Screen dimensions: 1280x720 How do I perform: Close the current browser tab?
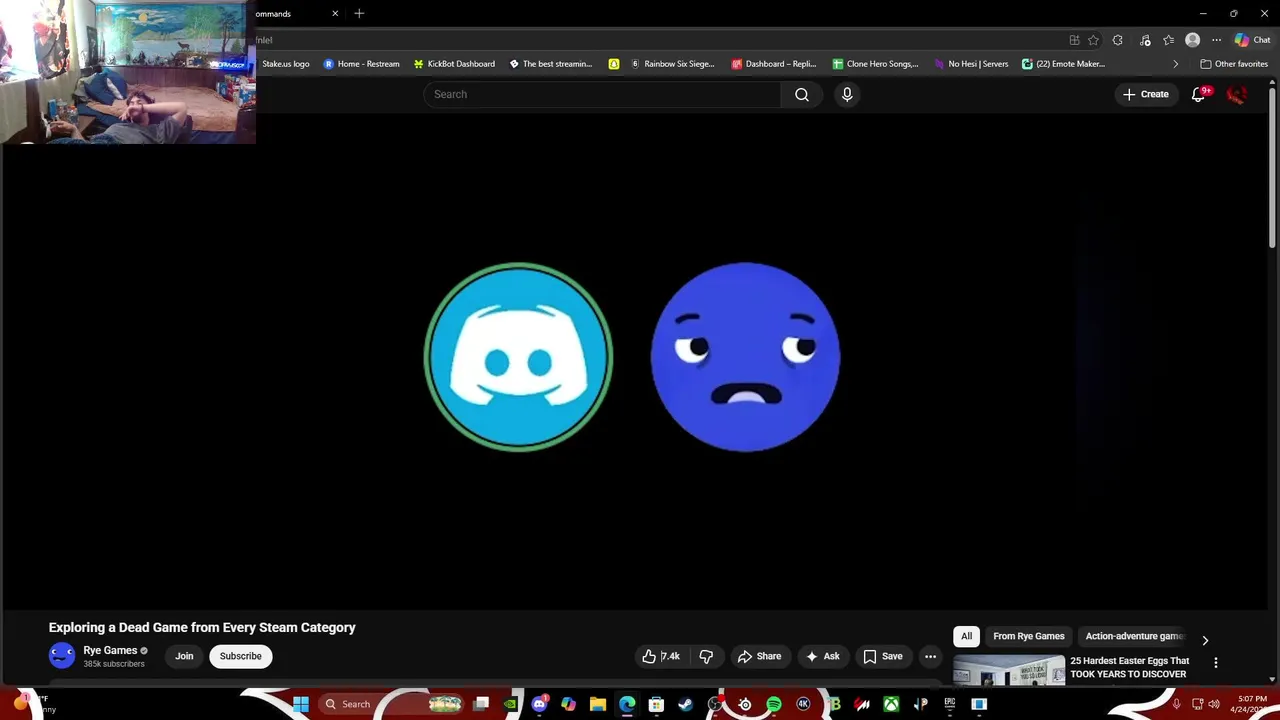point(335,13)
